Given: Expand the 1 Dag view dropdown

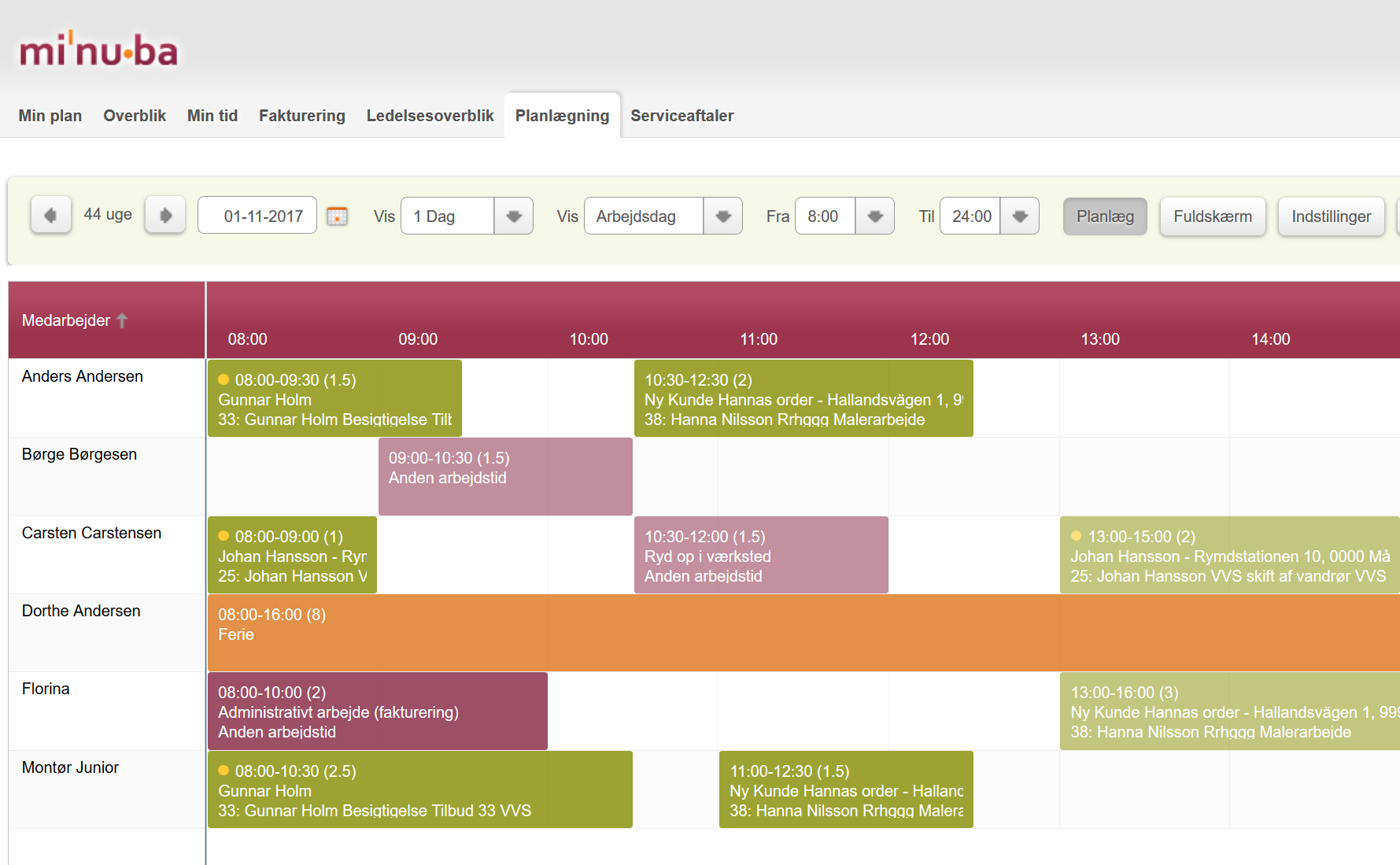Looking at the screenshot, I should tap(514, 216).
